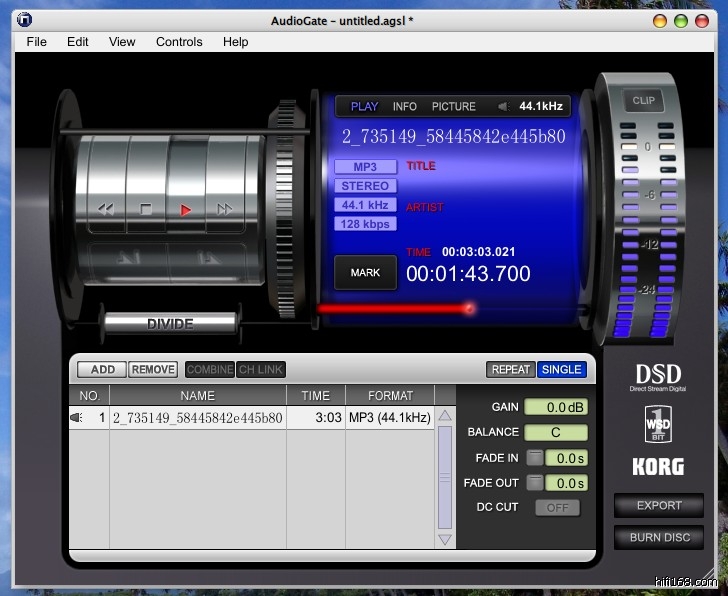The height and width of the screenshot is (596, 728).
Task: Enable the FADE OUT switch
Action: pyautogui.click(x=535, y=483)
